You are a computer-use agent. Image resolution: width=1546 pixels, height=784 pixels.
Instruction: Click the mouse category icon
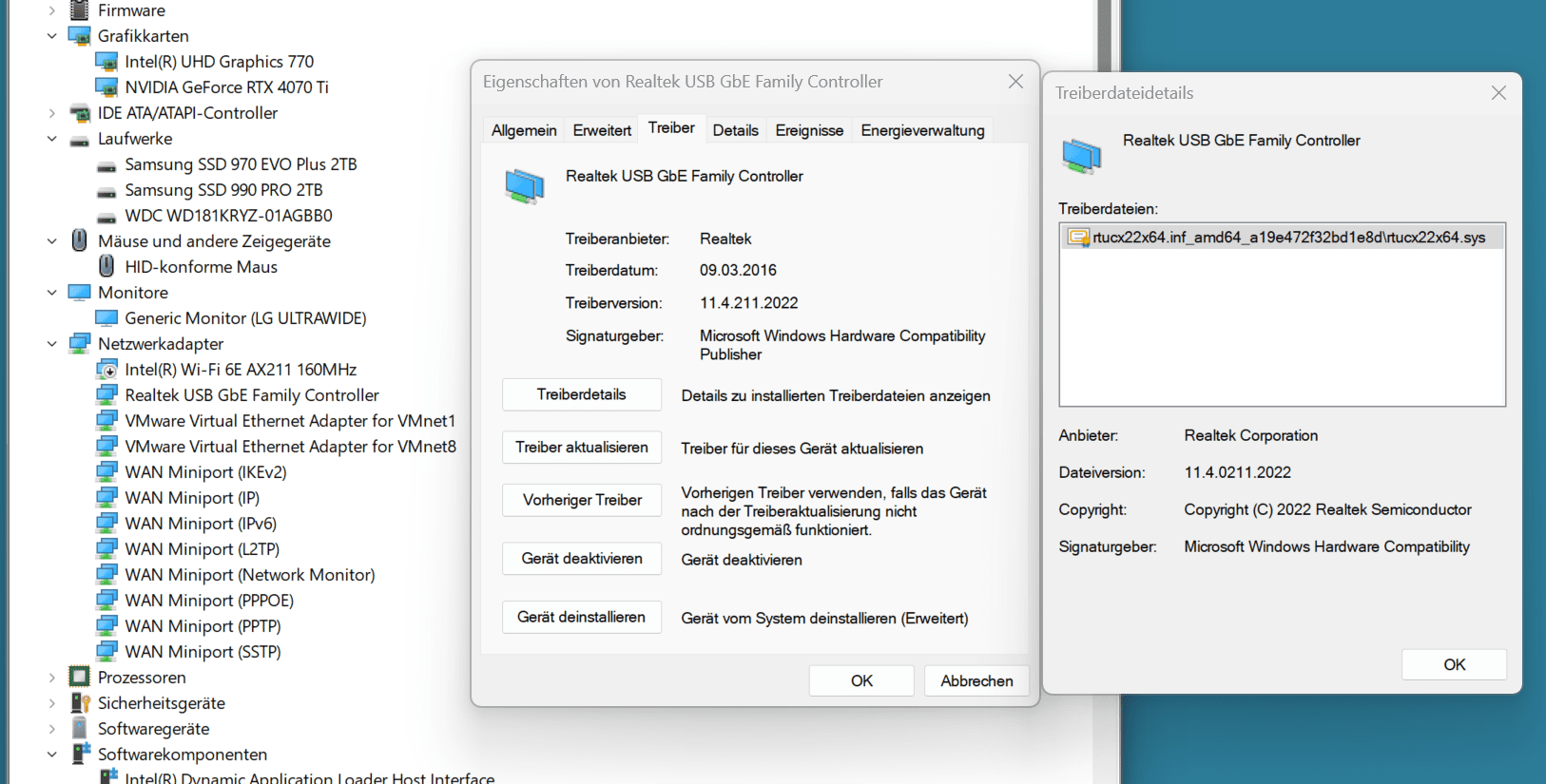click(x=80, y=240)
